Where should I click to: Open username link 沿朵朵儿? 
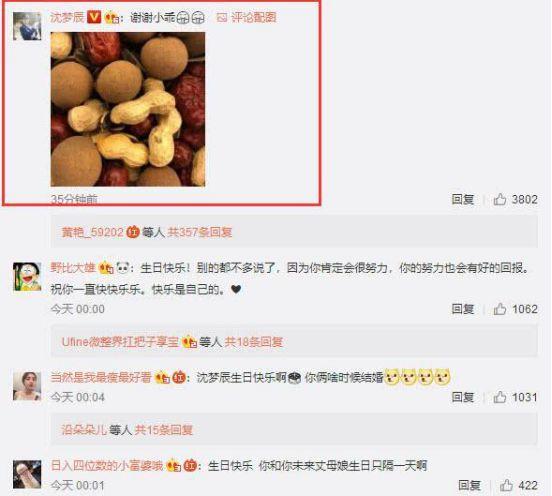(x=84, y=430)
